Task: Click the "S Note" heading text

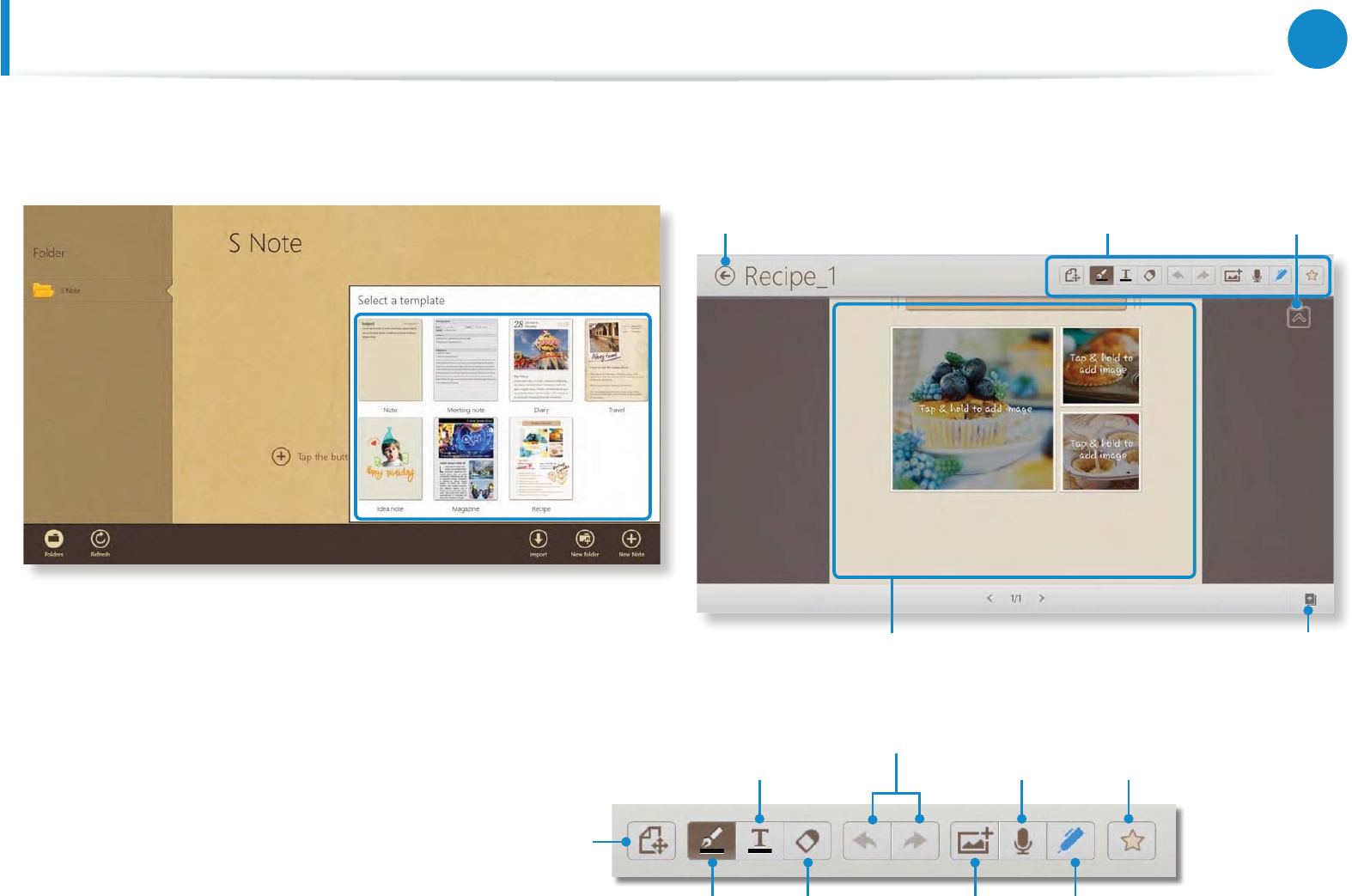Action: (265, 244)
